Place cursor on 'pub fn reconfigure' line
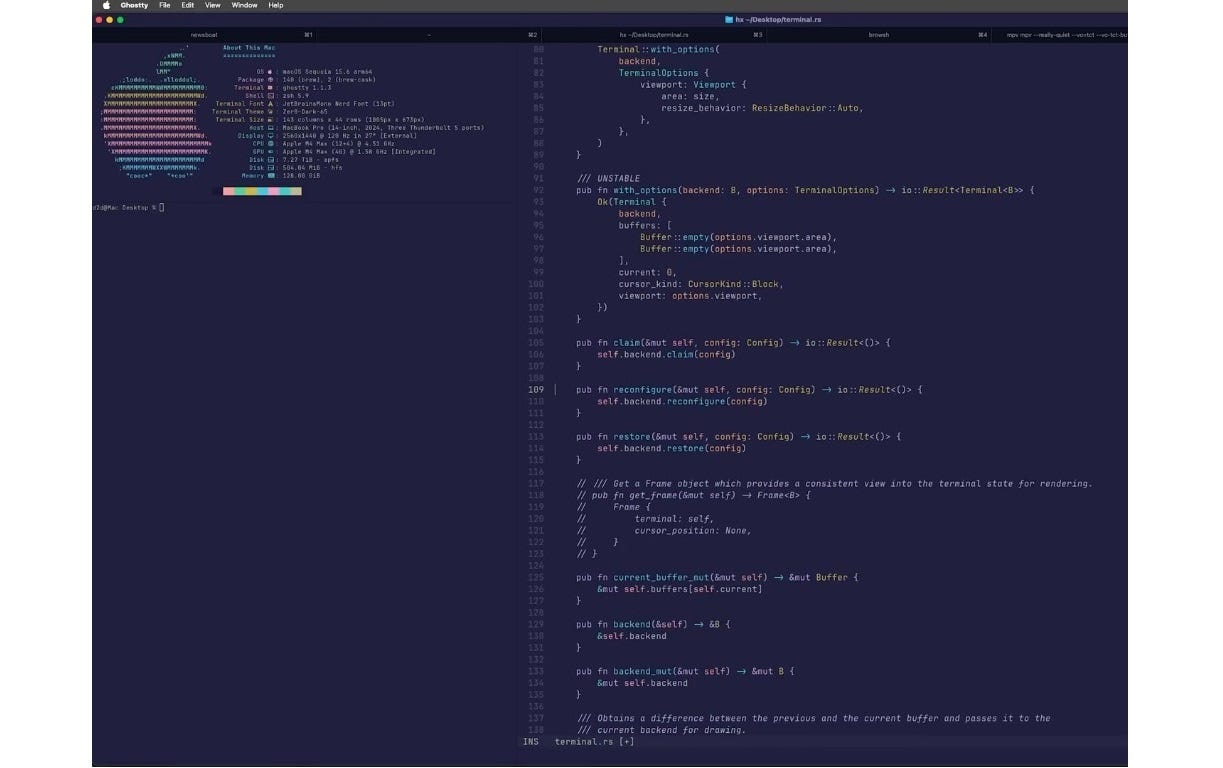The image size is (1223, 768). click(x=748, y=390)
